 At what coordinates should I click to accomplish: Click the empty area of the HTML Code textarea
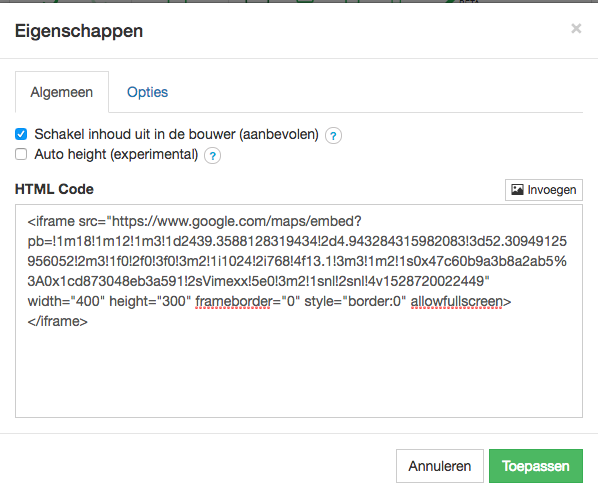(299, 374)
